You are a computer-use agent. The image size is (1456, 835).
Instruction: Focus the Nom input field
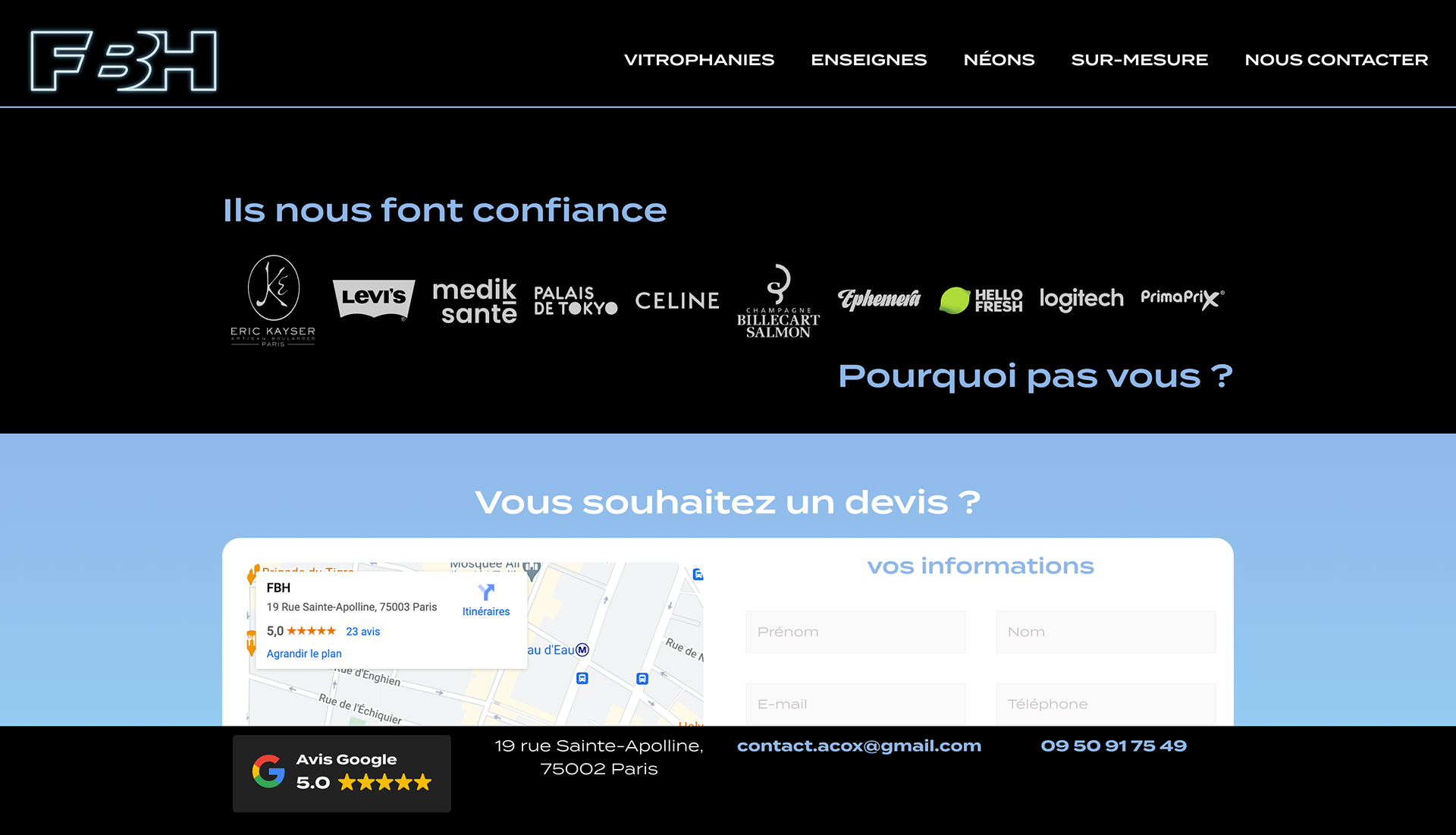click(1106, 632)
